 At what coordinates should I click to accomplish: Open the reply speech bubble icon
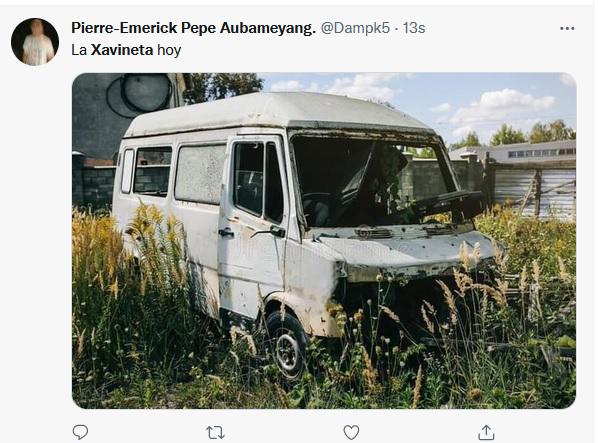coord(80,432)
